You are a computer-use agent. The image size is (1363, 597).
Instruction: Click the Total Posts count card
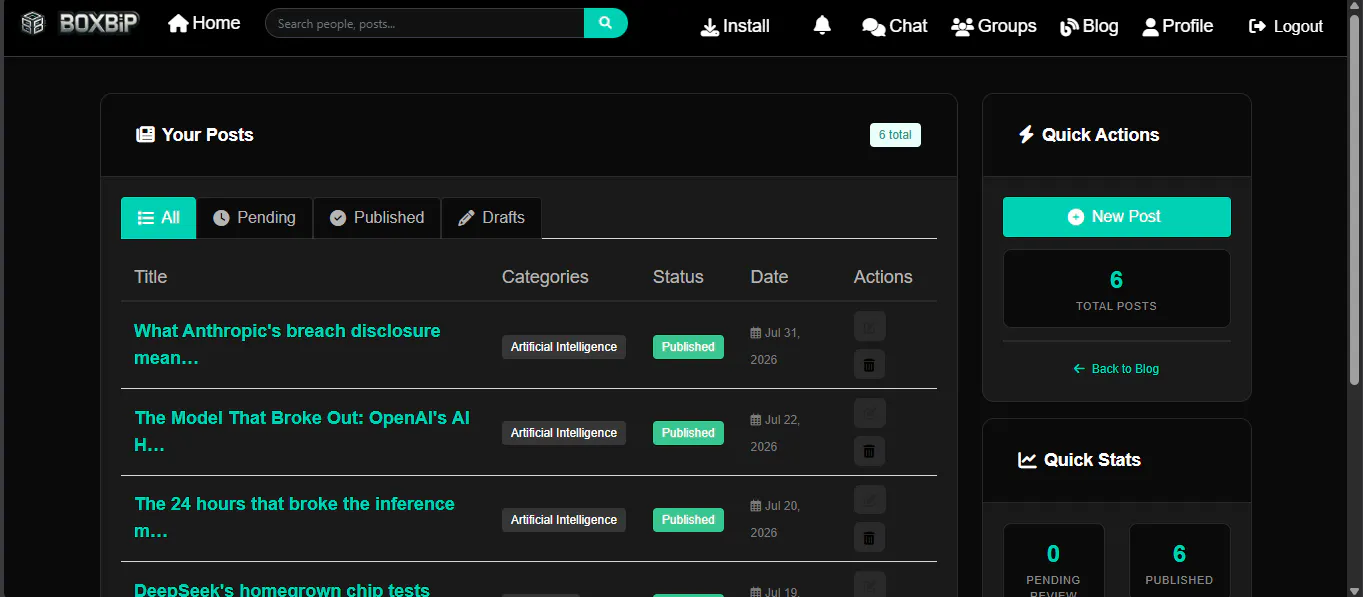(x=1116, y=289)
